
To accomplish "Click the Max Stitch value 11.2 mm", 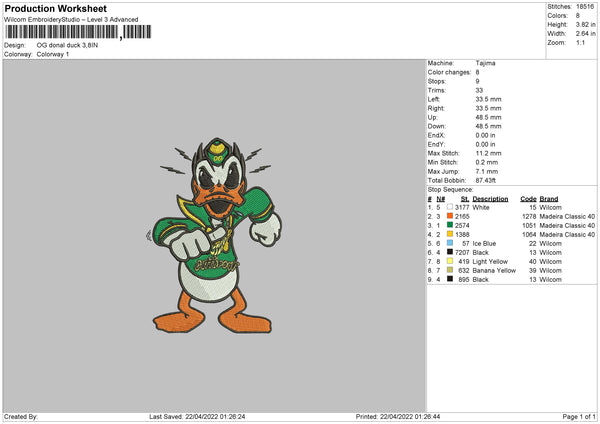I will (x=488, y=153).
